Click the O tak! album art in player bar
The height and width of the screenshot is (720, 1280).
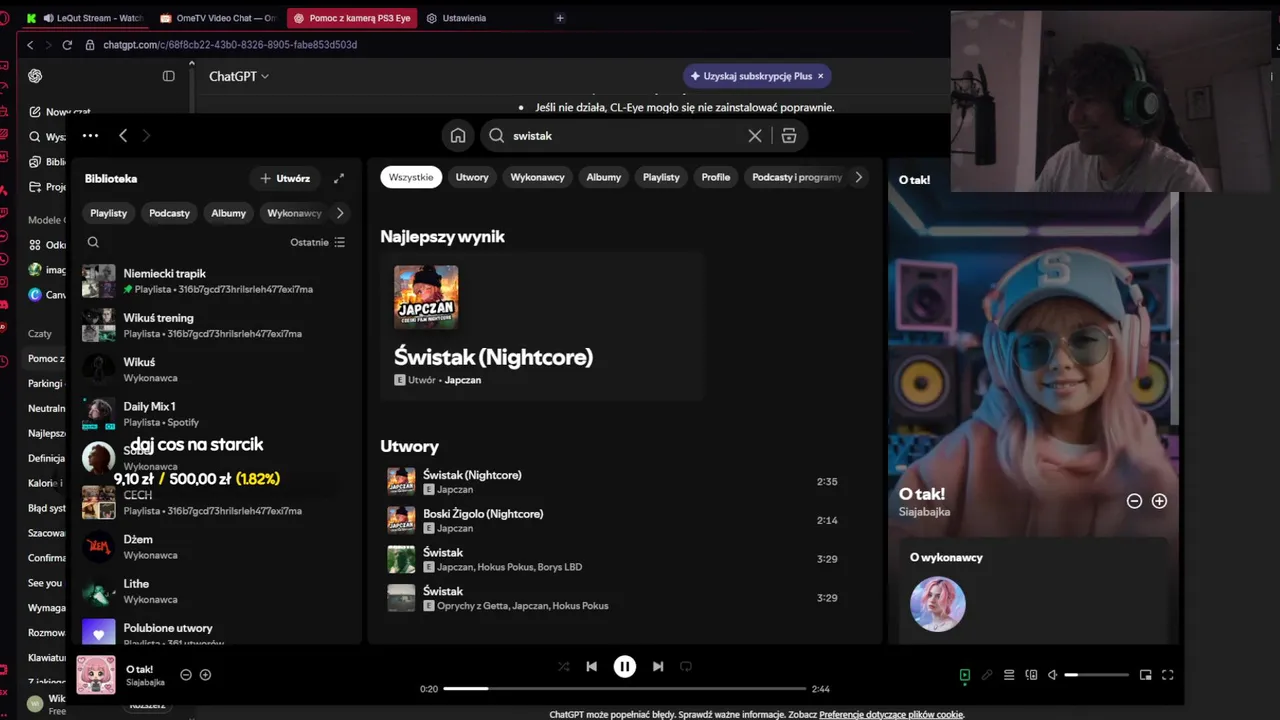pos(96,675)
